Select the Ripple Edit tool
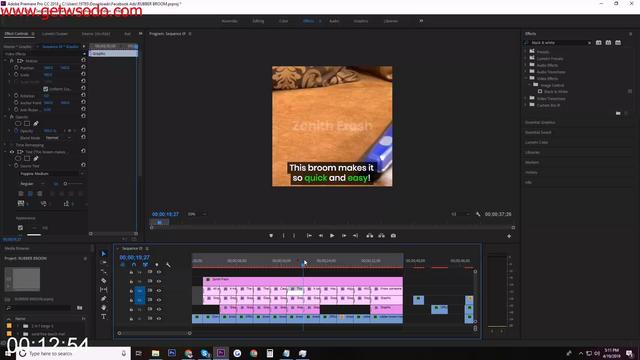The width and height of the screenshot is (640, 360). [104, 271]
